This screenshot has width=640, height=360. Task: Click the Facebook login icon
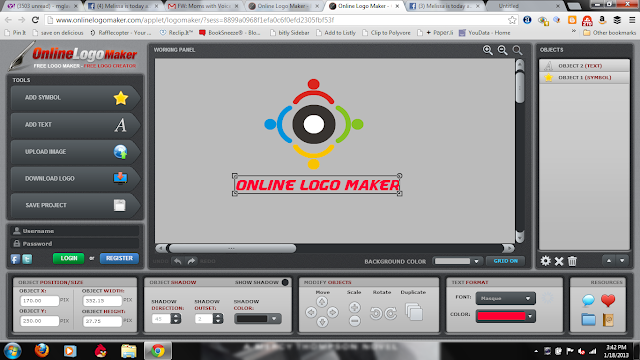pyautogui.click(x=16, y=259)
